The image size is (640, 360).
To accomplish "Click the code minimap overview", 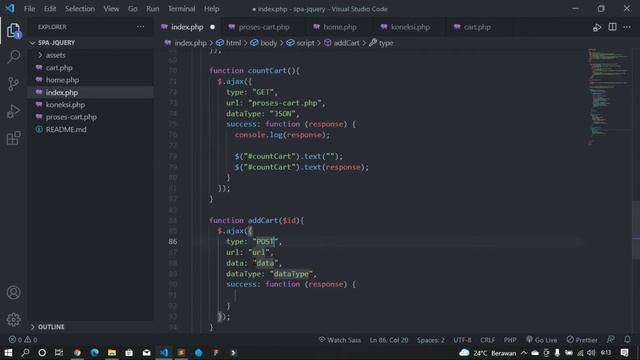I will (609, 97).
